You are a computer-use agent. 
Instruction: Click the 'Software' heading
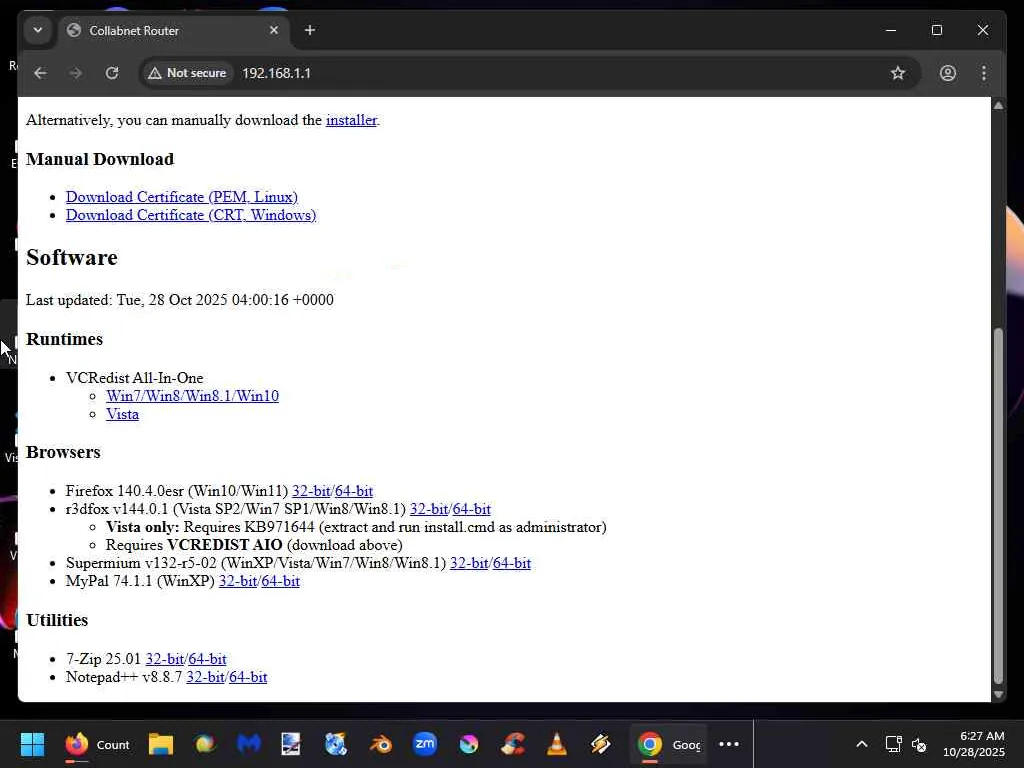pyautogui.click(x=72, y=257)
